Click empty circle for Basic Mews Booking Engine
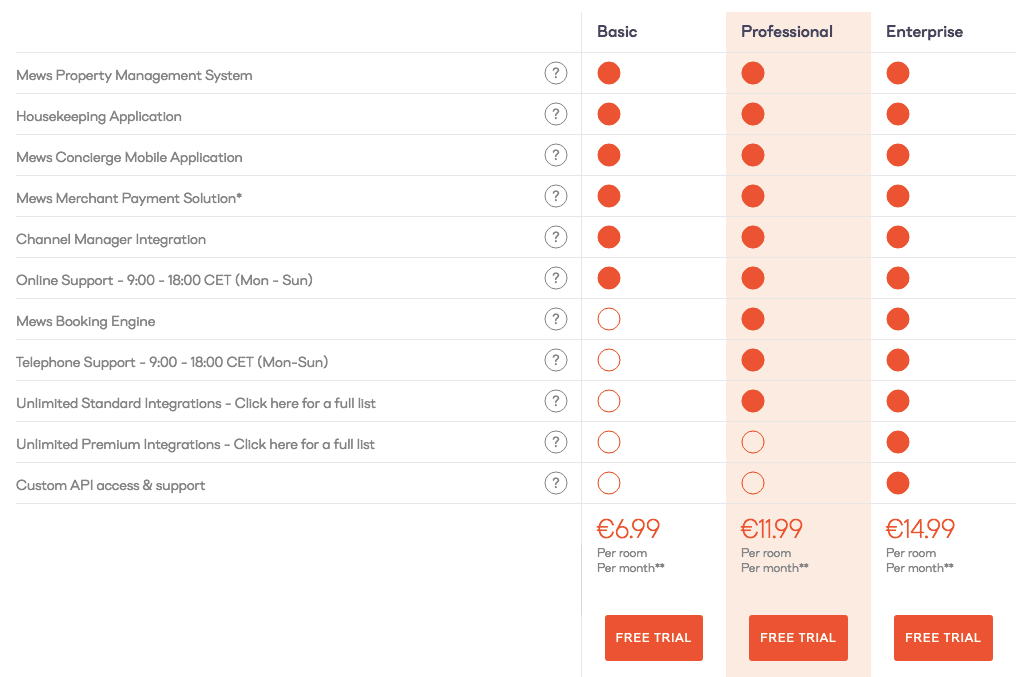 point(609,320)
